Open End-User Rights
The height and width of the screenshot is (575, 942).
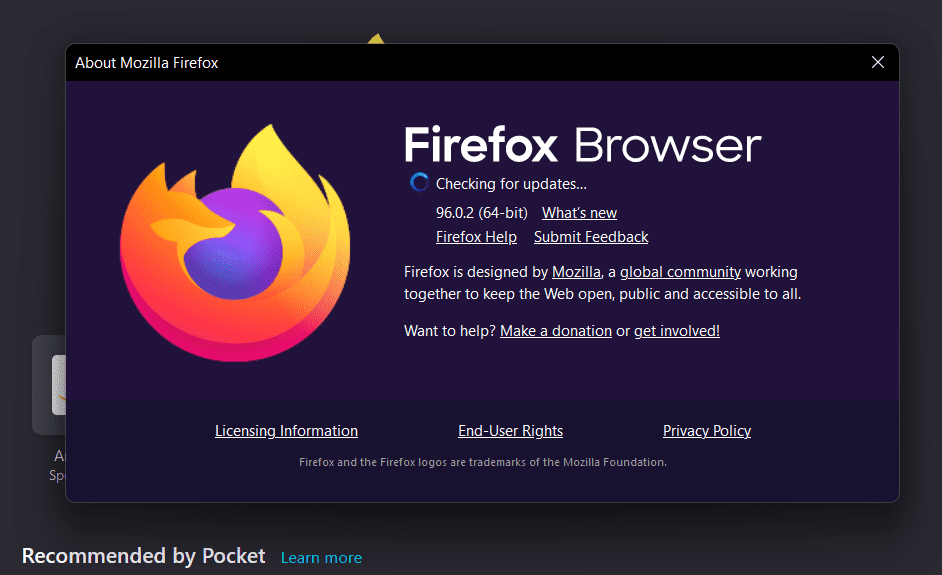point(510,431)
